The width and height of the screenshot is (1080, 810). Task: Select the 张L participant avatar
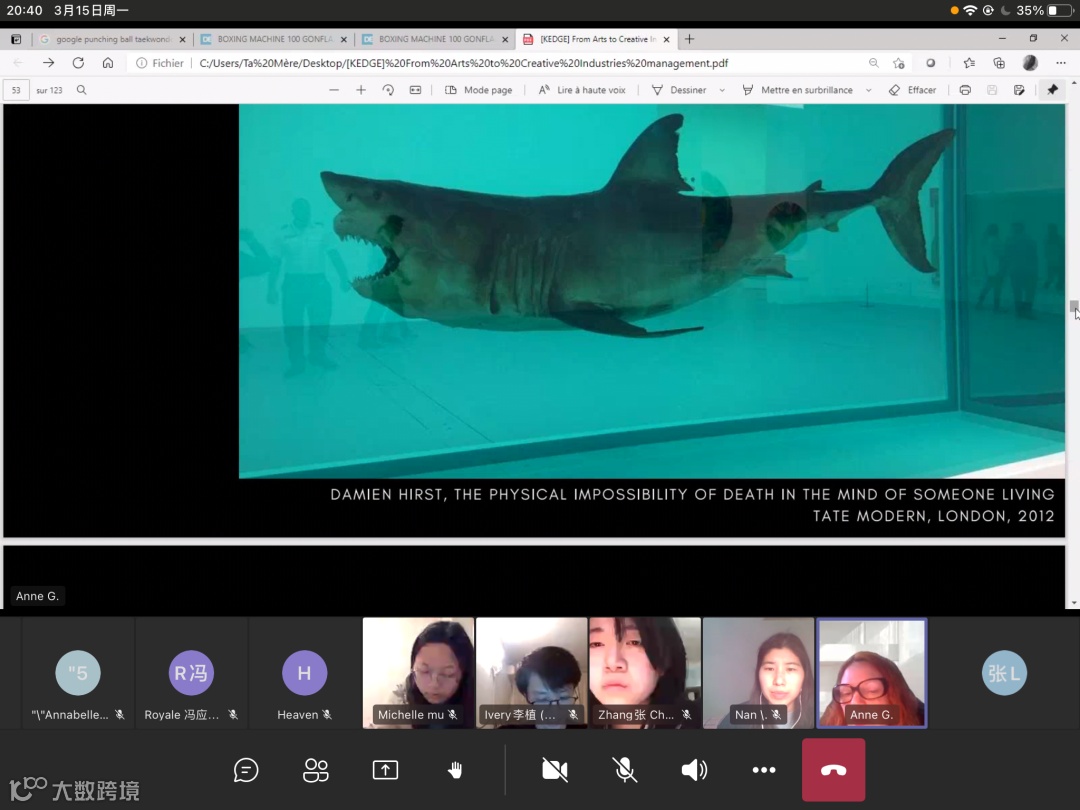click(1004, 672)
